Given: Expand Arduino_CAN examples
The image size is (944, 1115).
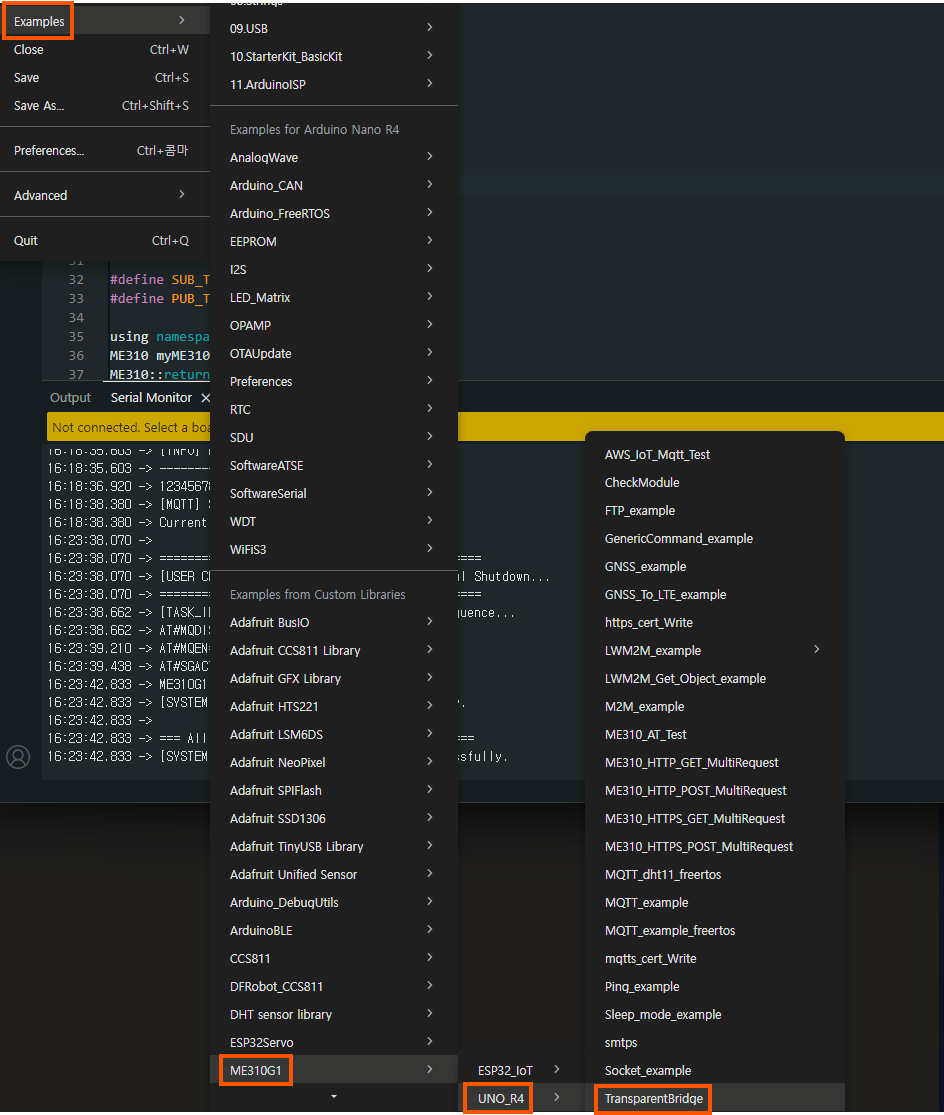Looking at the screenshot, I should (333, 186).
